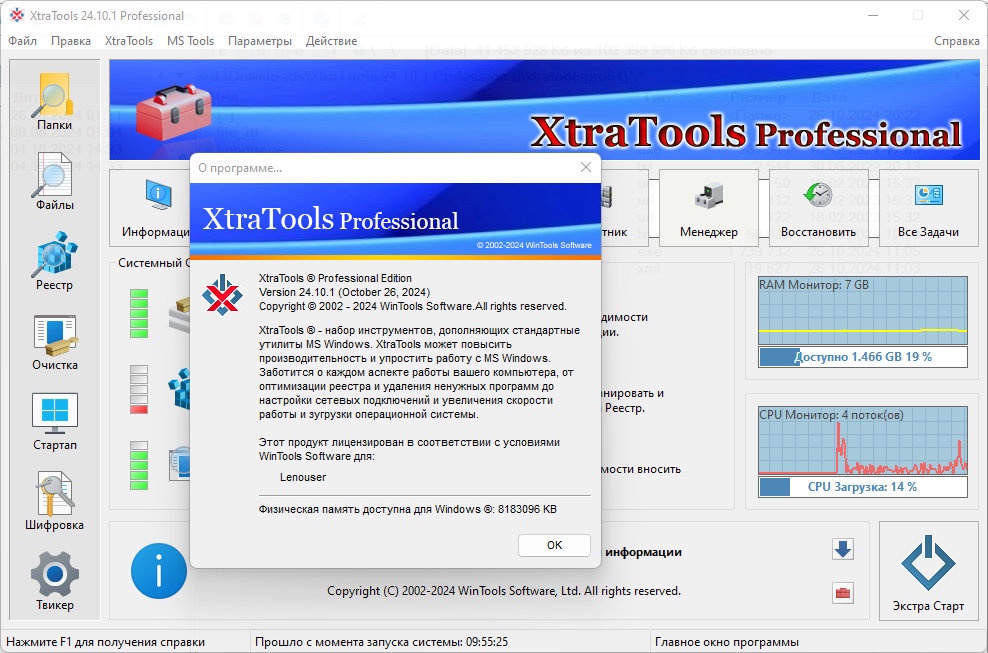988x653 pixels.
Task: Click the Version 24.10.1 text line
Action: point(345,292)
